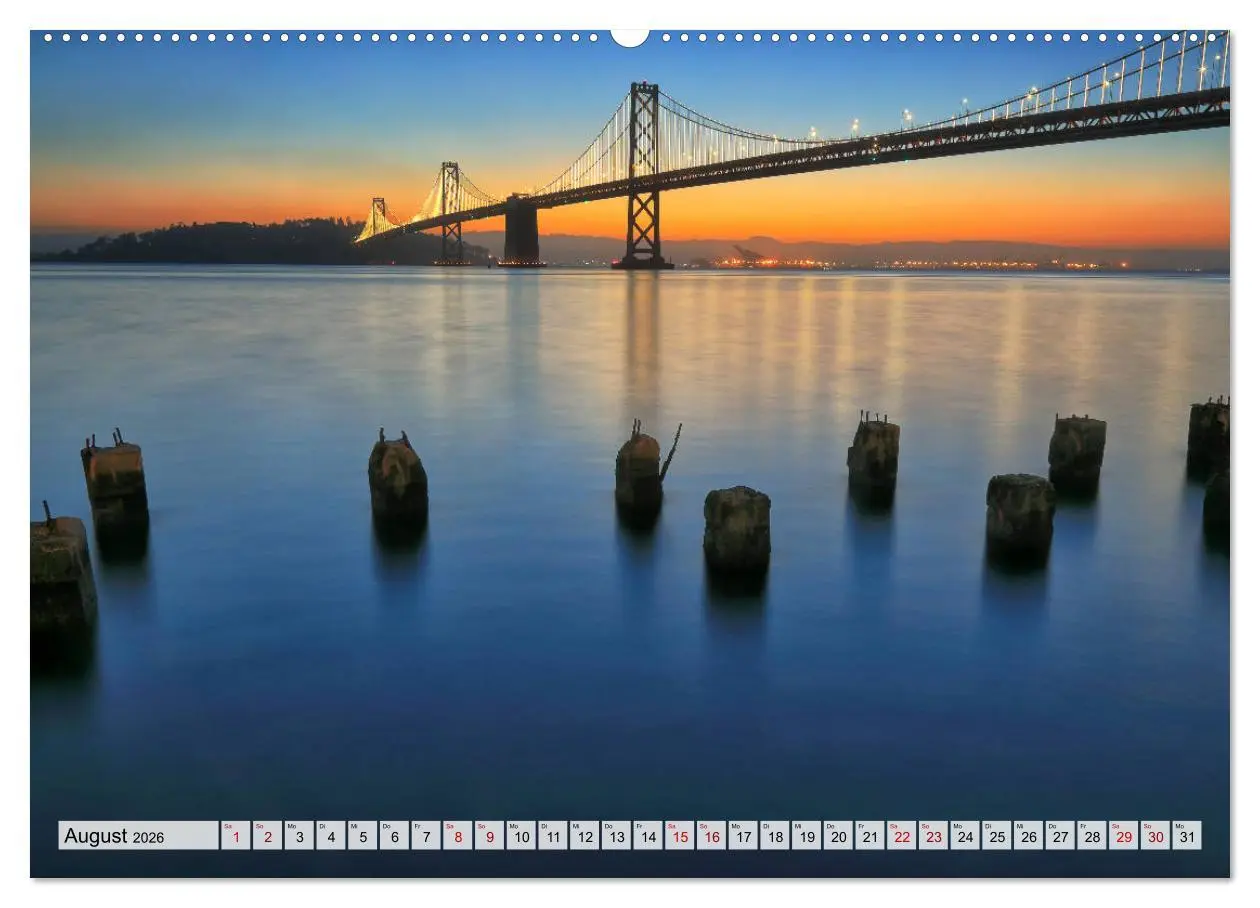The height and width of the screenshot is (908, 1260).
Task: Select the date cell numbered 13
Action: 616,836
